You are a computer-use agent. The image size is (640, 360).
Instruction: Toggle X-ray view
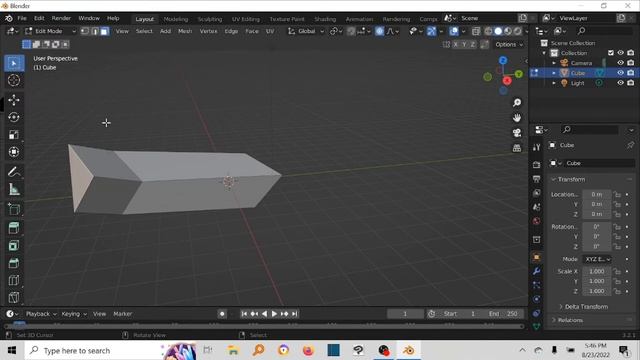tap(476, 31)
